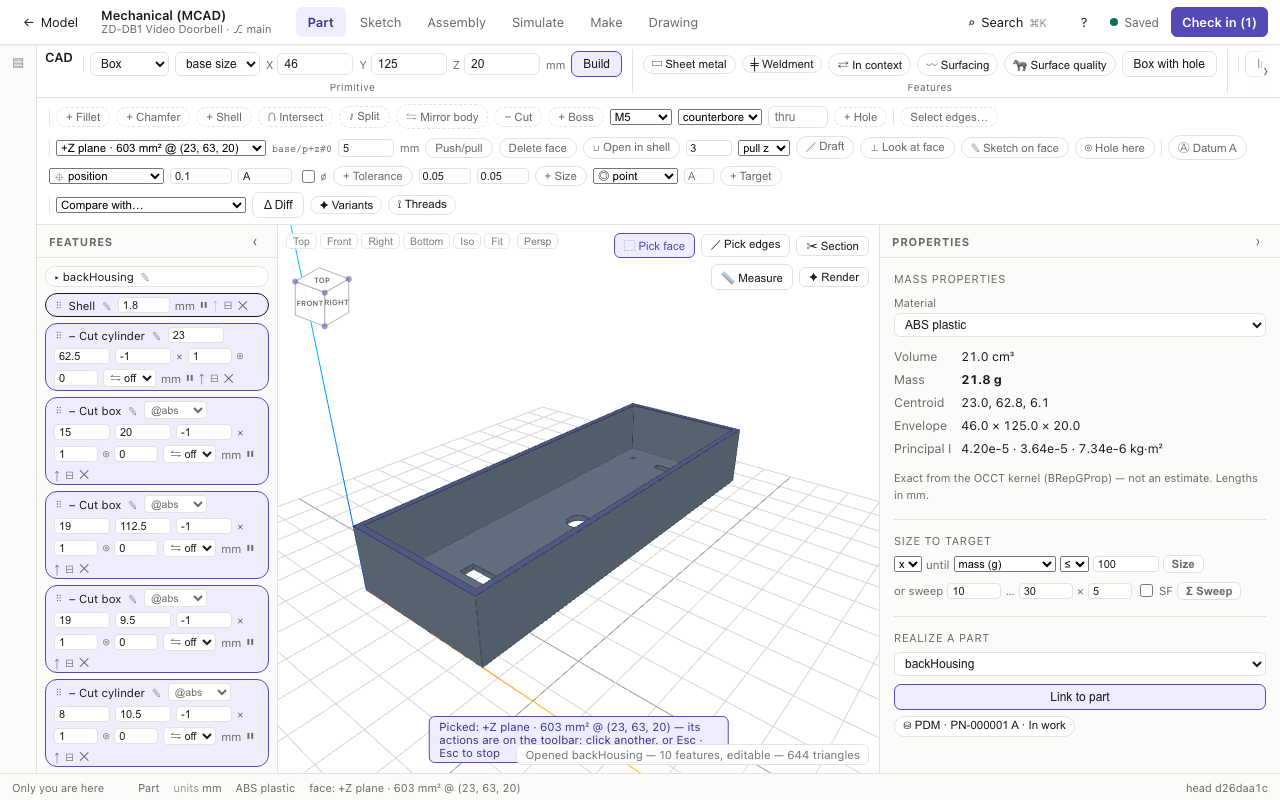Delete the Shell feature with X icon

coord(242,306)
